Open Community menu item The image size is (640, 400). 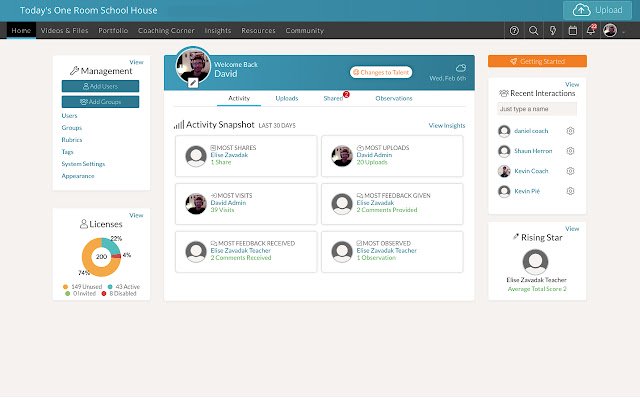[x=304, y=31]
